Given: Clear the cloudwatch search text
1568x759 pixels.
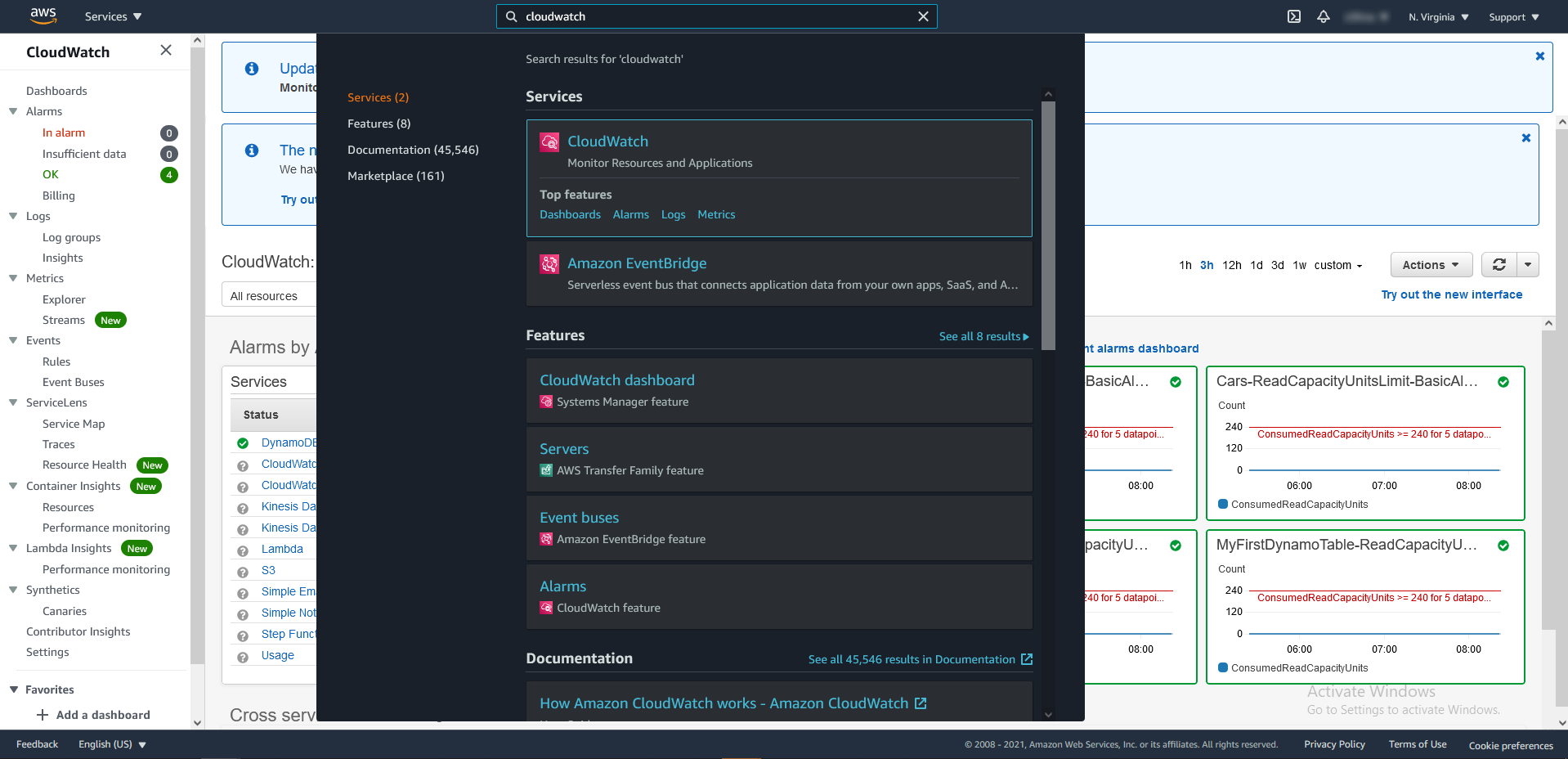Looking at the screenshot, I should point(923,16).
